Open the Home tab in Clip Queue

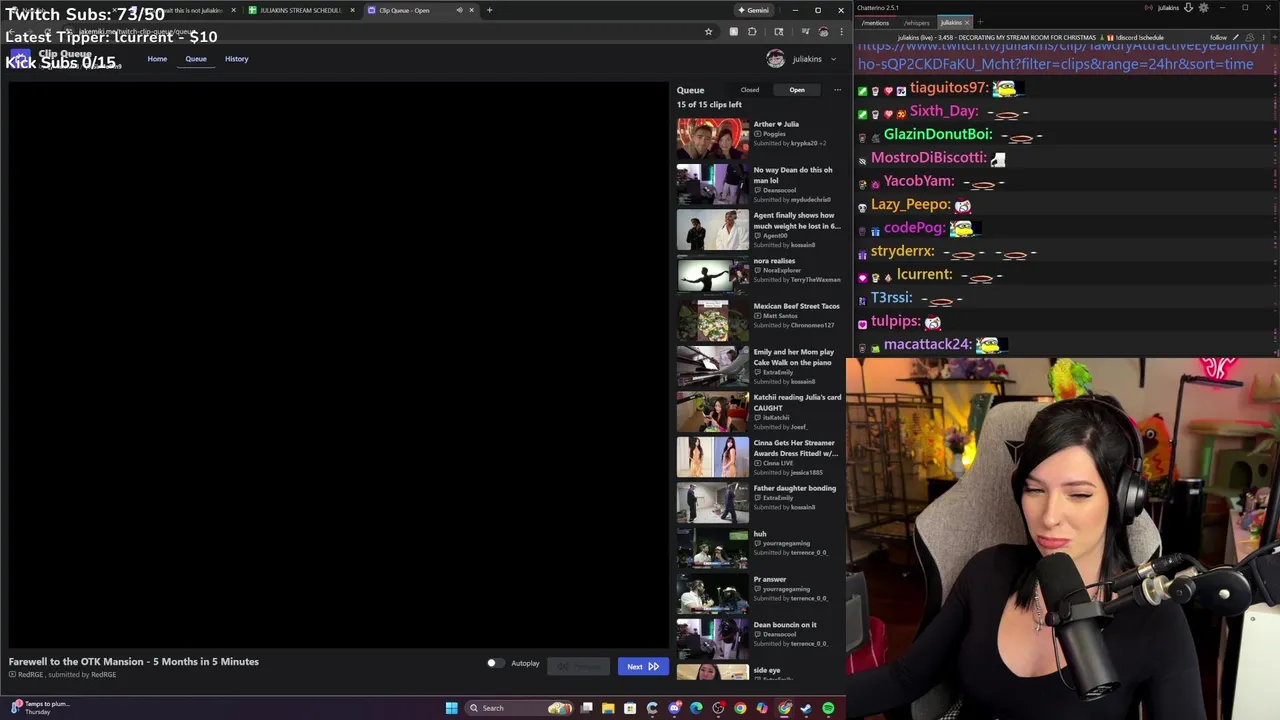coord(157,58)
